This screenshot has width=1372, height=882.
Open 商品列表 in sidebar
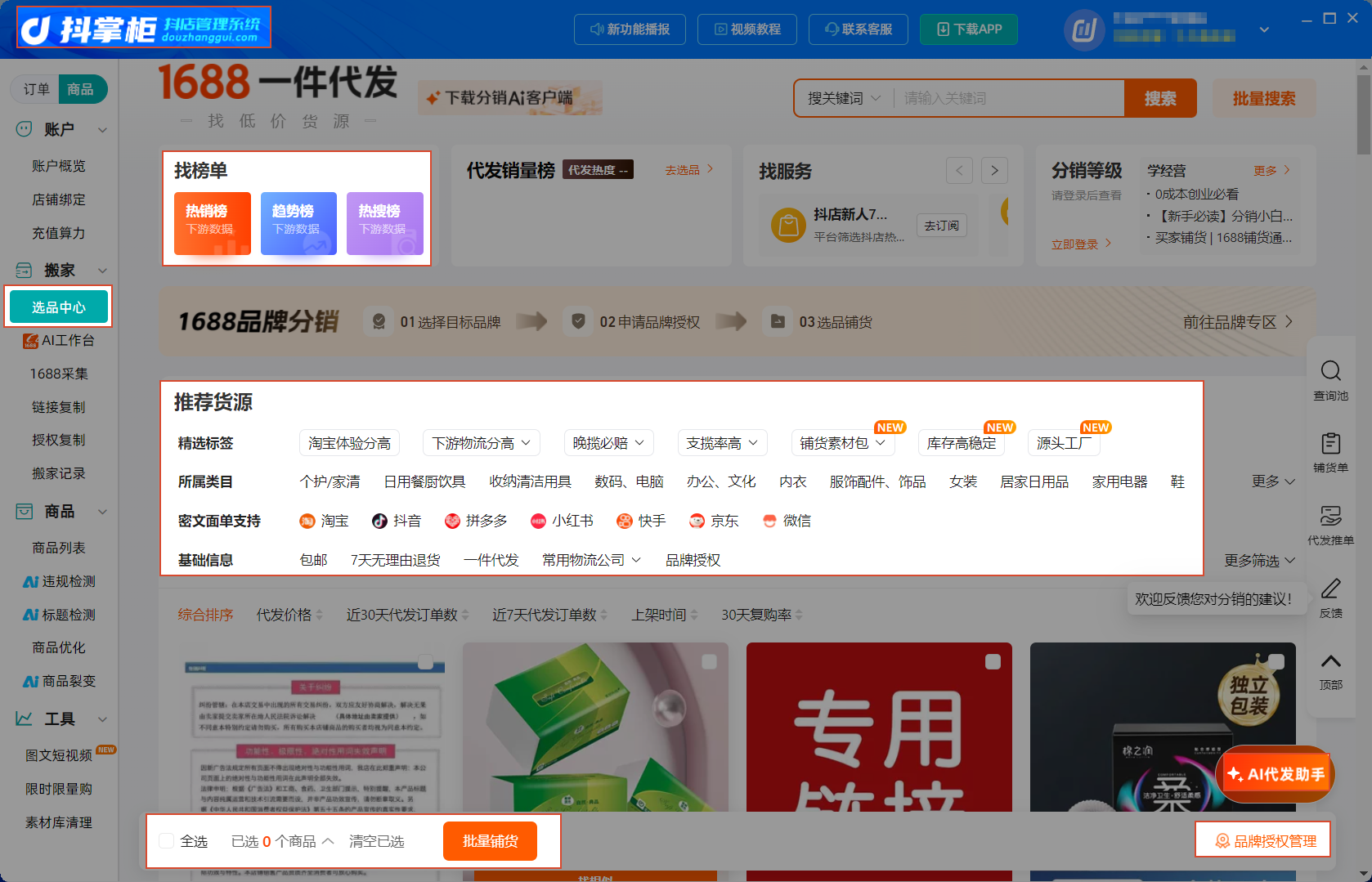coord(59,548)
